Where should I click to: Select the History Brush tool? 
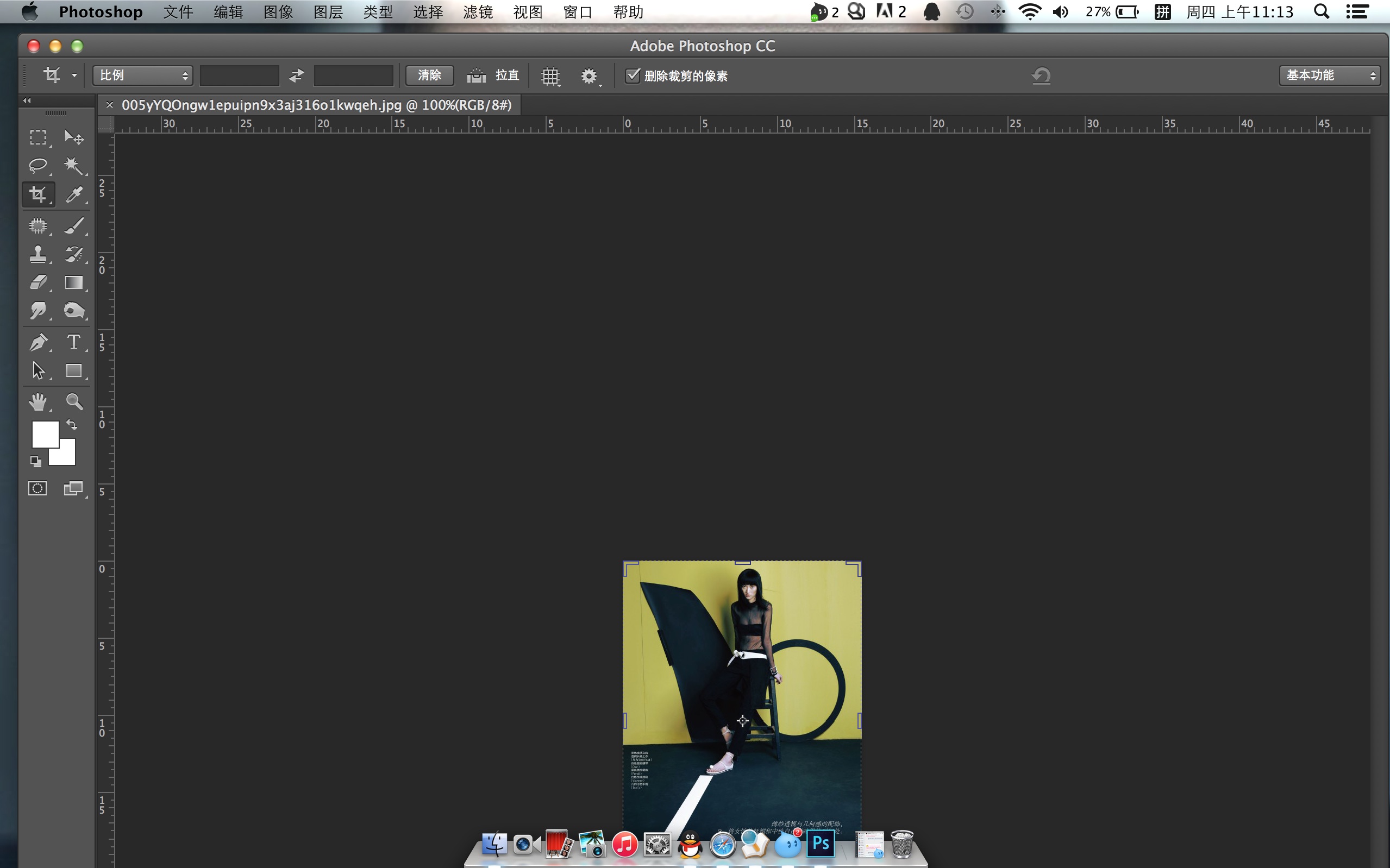[74, 254]
